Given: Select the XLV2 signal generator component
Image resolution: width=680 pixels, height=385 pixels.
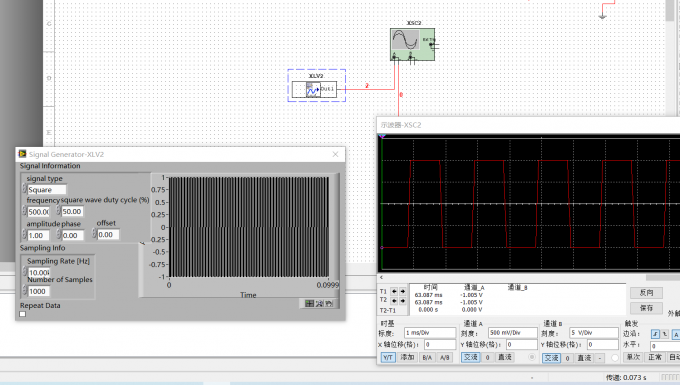Looking at the screenshot, I should [x=314, y=89].
